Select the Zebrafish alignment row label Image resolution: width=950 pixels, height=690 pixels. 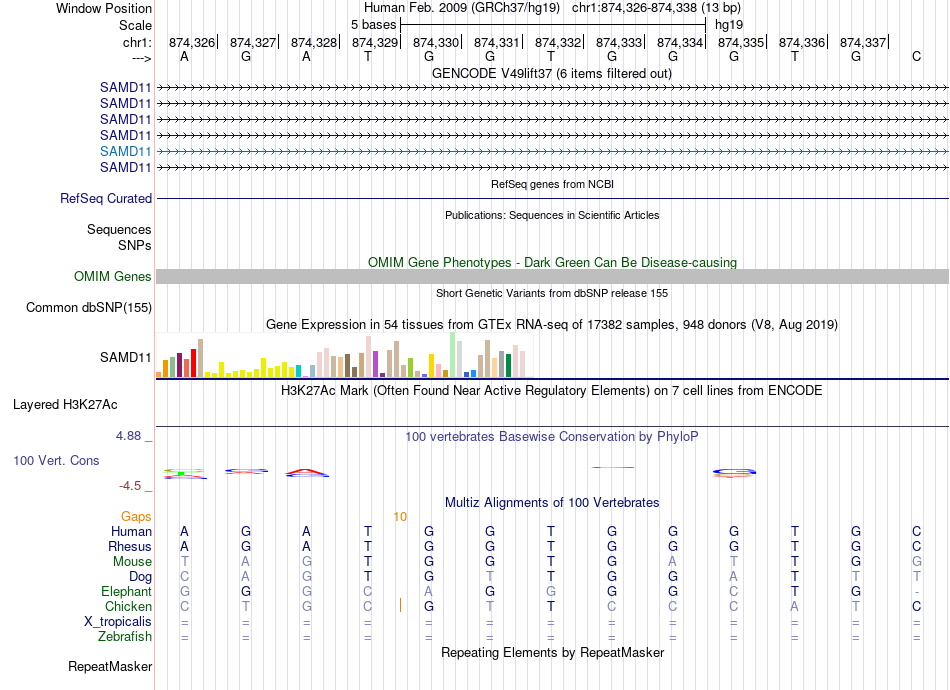click(x=125, y=637)
